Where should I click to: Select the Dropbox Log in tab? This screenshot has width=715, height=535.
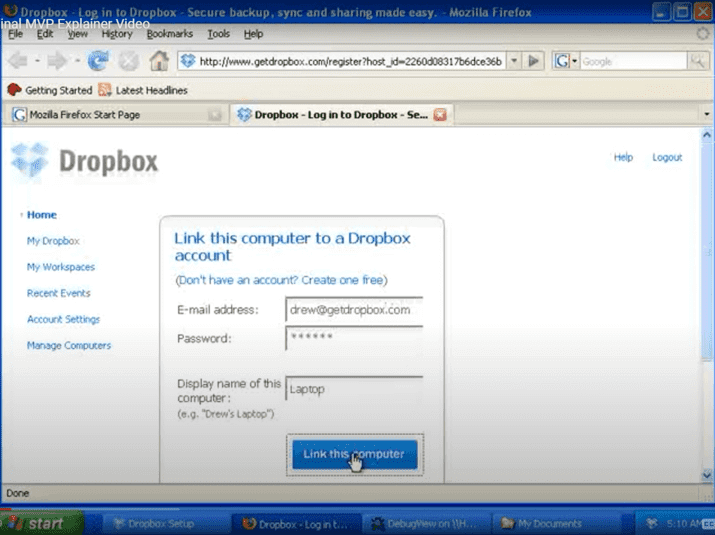click(x=342, y=114)
